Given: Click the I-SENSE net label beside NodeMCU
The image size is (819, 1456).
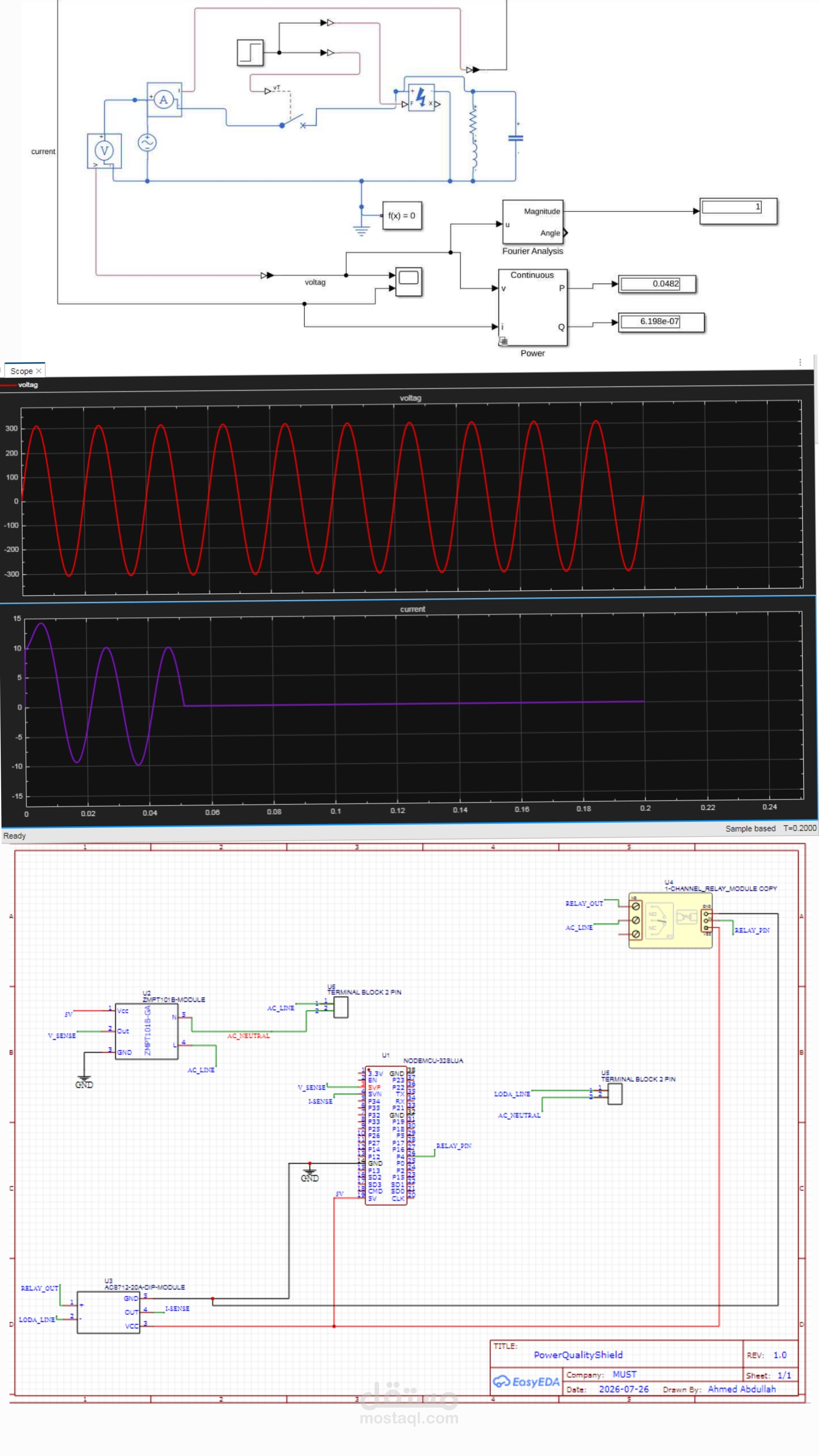Looking at the screenshot, I should (320, 1101).
